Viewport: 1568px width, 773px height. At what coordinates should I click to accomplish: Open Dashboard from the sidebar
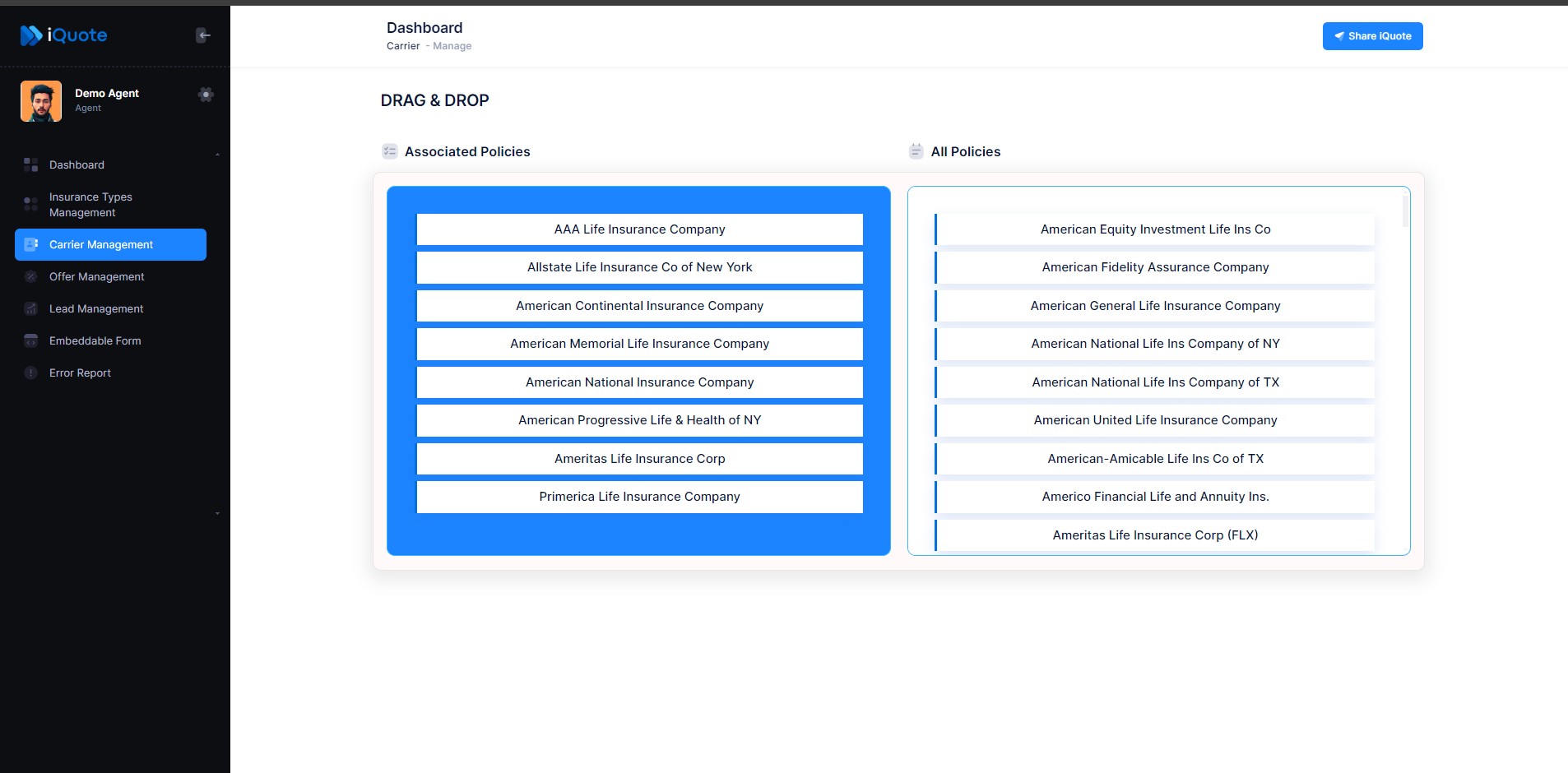(x=110, y=164)
